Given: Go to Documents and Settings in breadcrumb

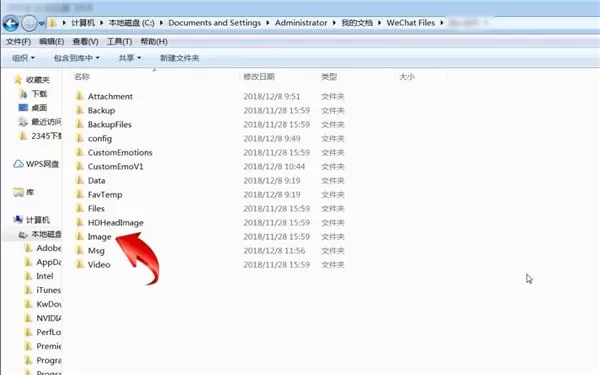Looking at the screenshot, I should tap(215, 23).
